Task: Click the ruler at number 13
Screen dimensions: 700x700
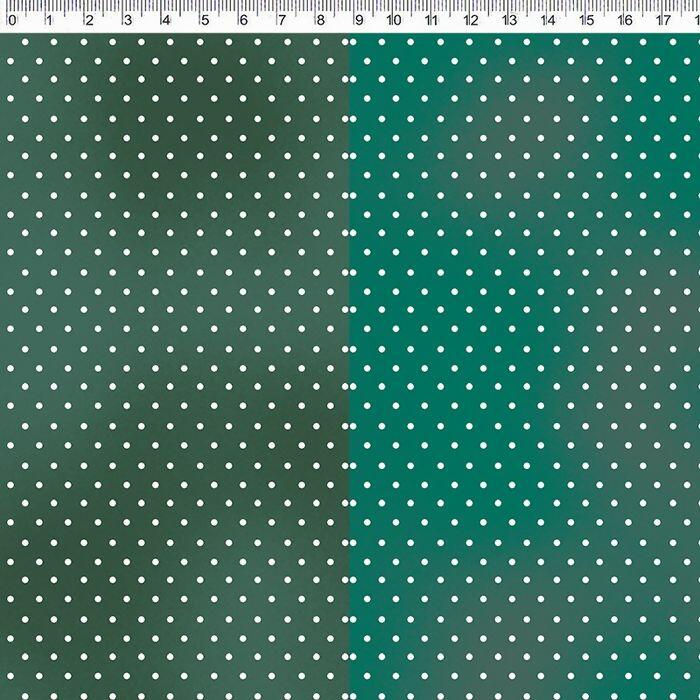Action: pos(509,19)
